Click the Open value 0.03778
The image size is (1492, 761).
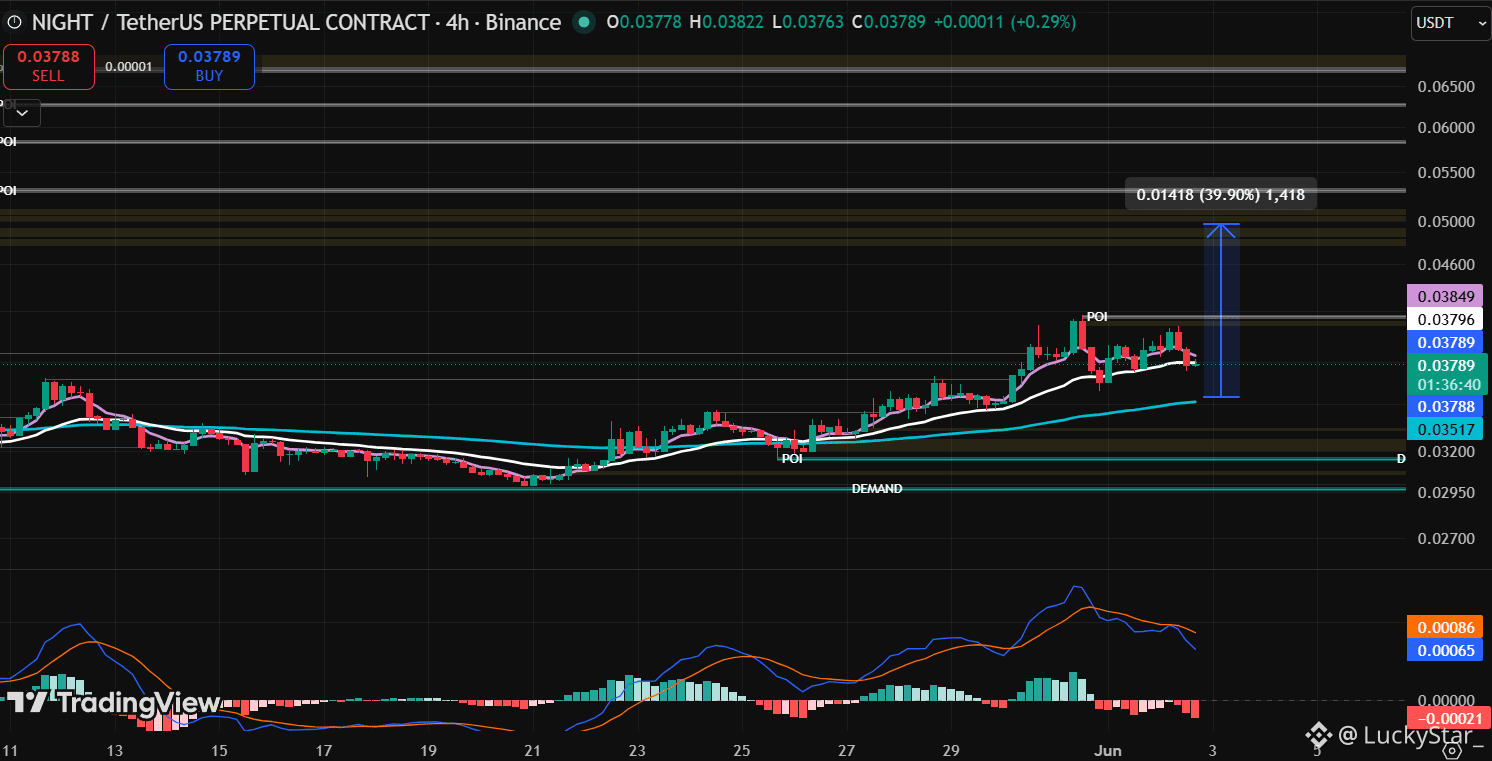(653, 22)
